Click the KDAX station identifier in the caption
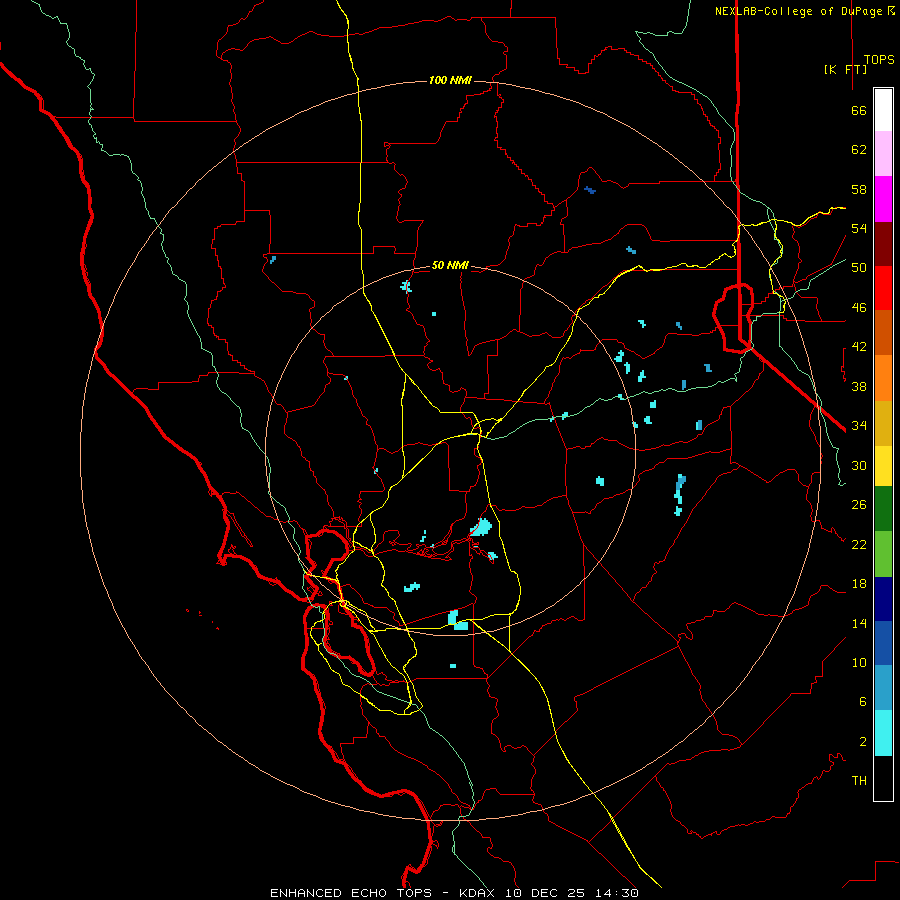 coord(478,893)
